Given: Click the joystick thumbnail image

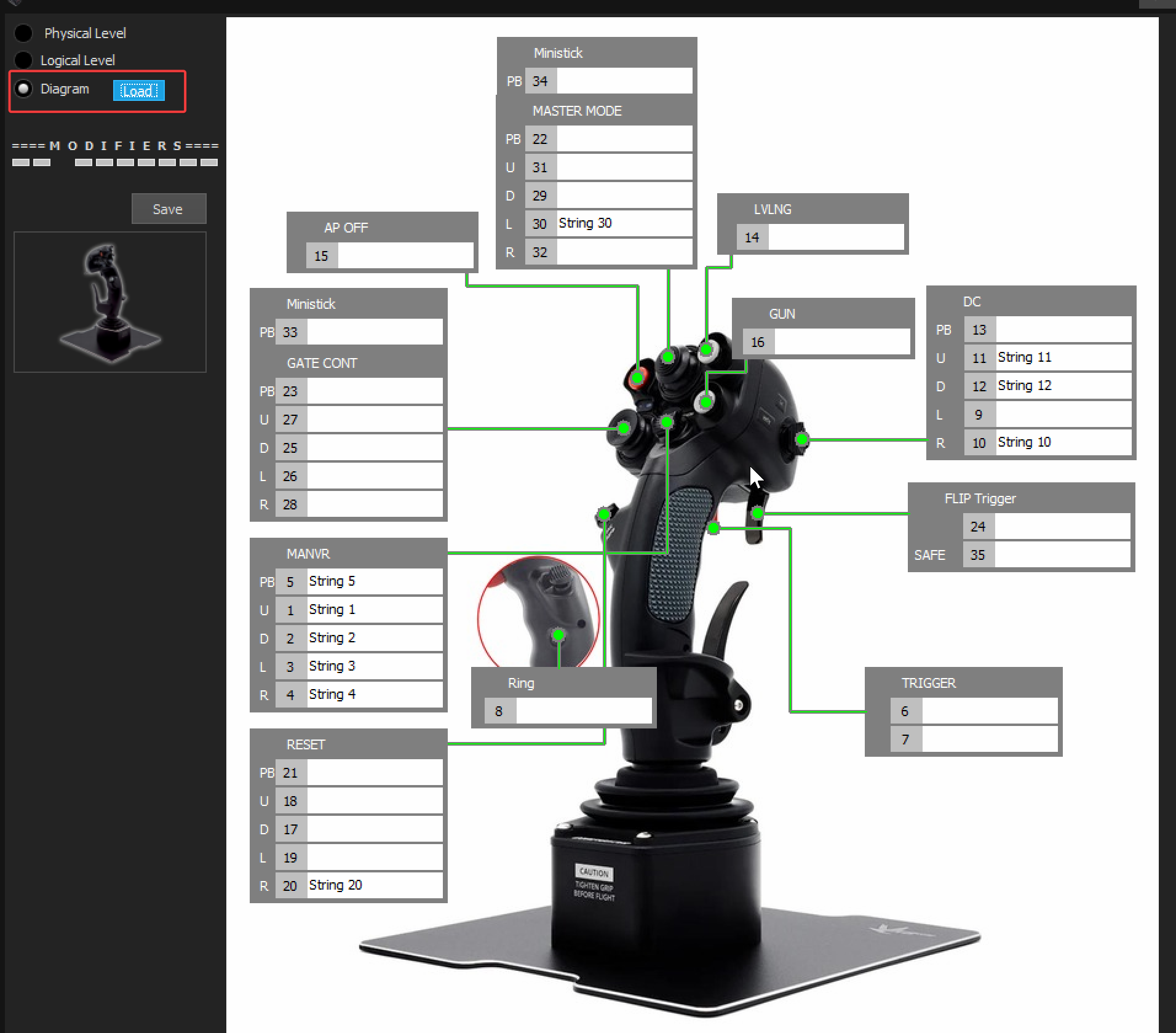Looking at the screenshot, I should (110, 301).
